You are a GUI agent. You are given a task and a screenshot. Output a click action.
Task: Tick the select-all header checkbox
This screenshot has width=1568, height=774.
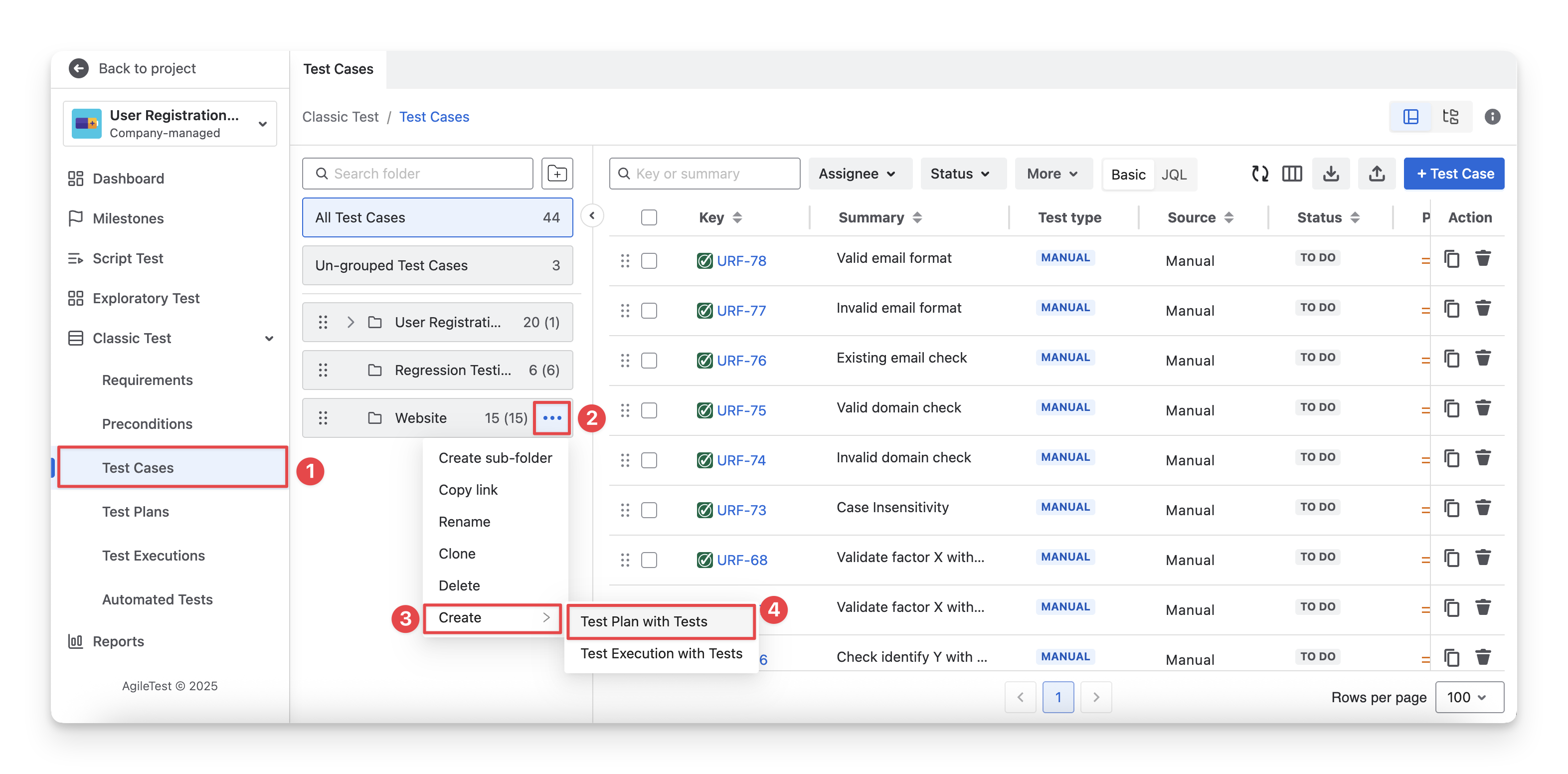tap(649, 217)
